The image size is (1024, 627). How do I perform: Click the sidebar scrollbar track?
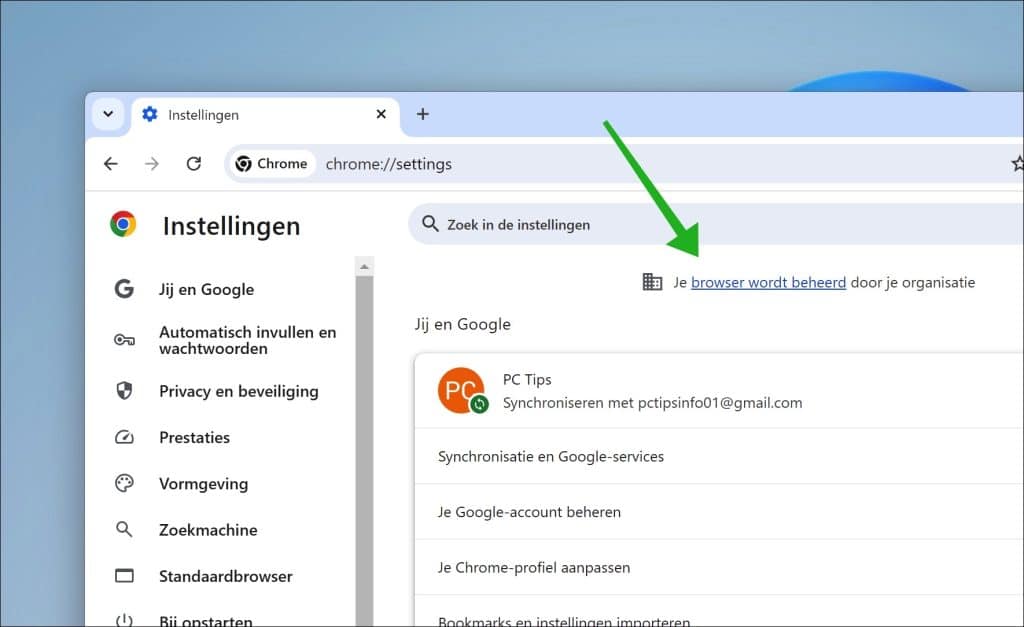pyautogui.click(x=364, y=451)
